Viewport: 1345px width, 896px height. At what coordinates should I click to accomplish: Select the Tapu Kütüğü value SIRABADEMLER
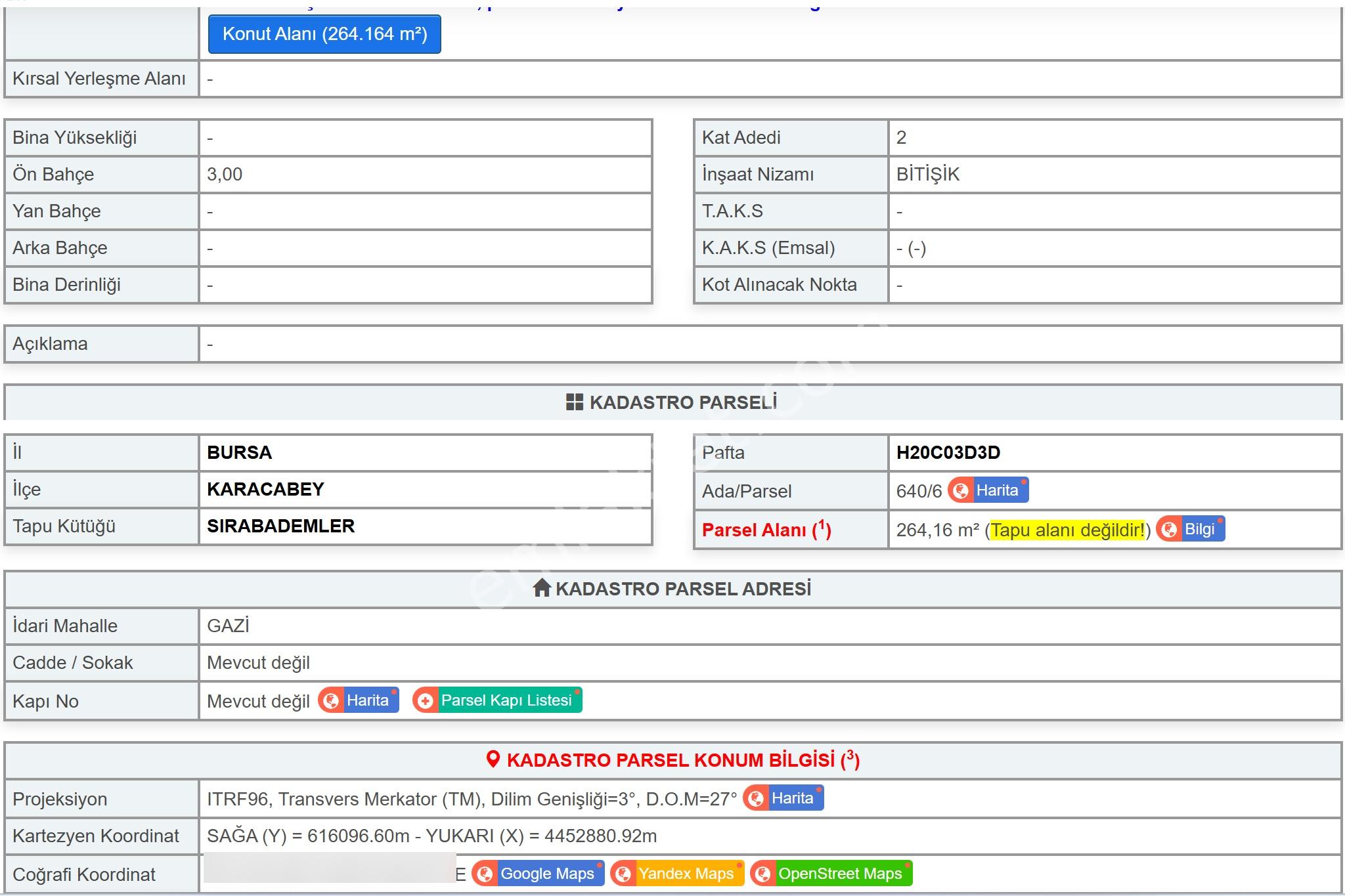(x=280, y=526)
